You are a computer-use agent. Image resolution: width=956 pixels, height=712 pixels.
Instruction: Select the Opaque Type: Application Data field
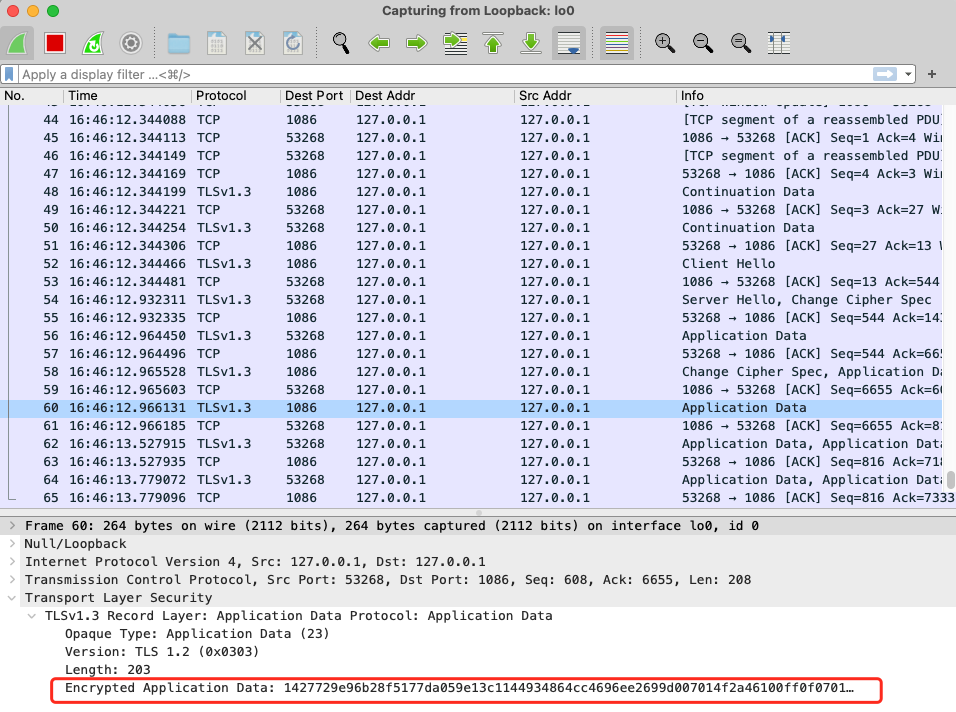197,633
